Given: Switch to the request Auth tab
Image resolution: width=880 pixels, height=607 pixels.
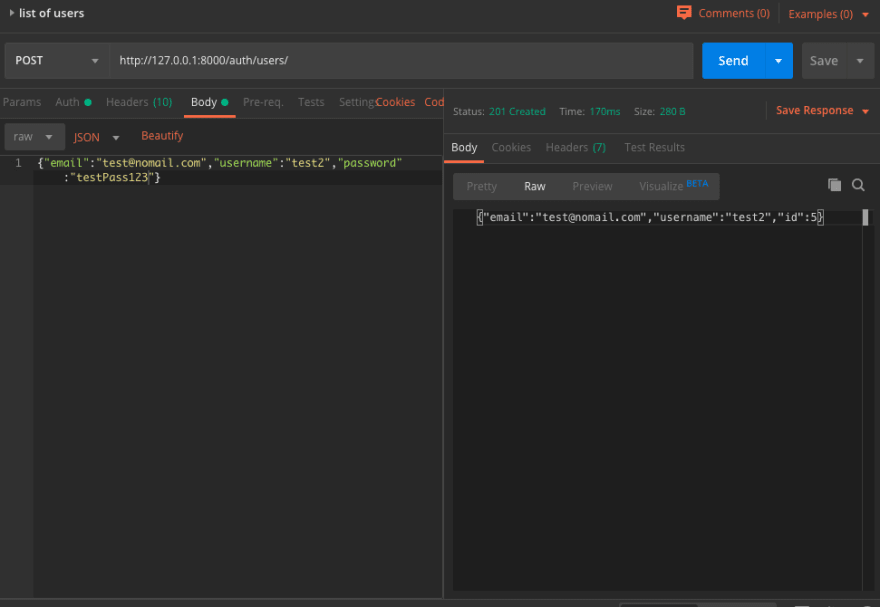Looking at the screenshot, I should (x=73, y=102).
